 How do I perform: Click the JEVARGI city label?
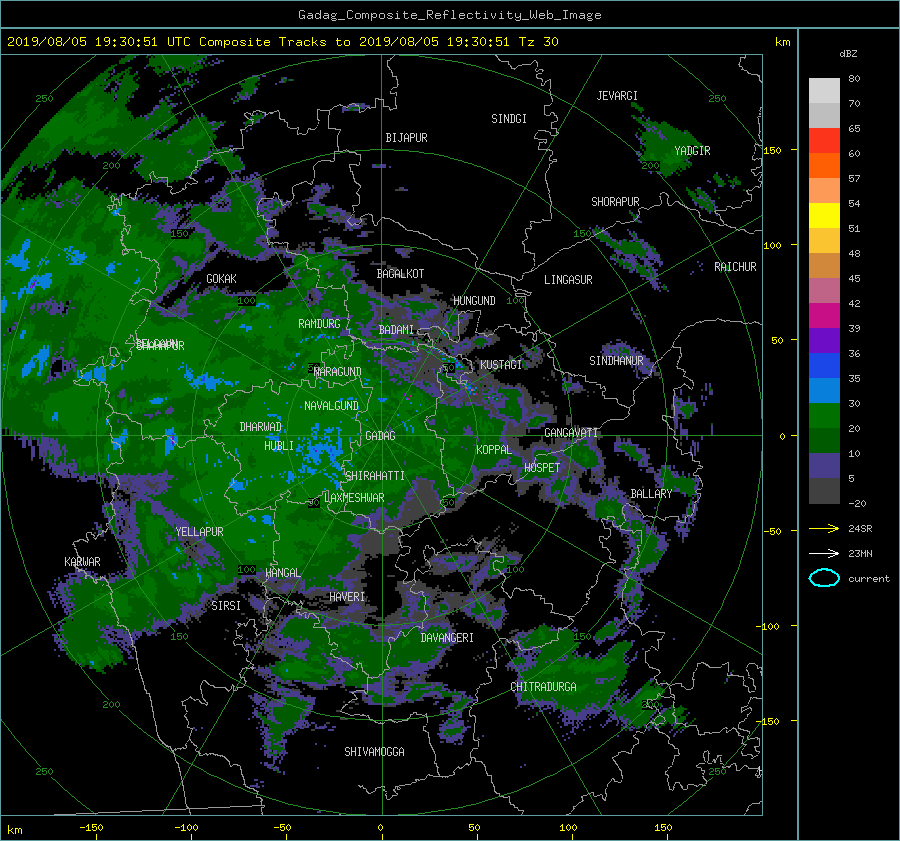617,96
